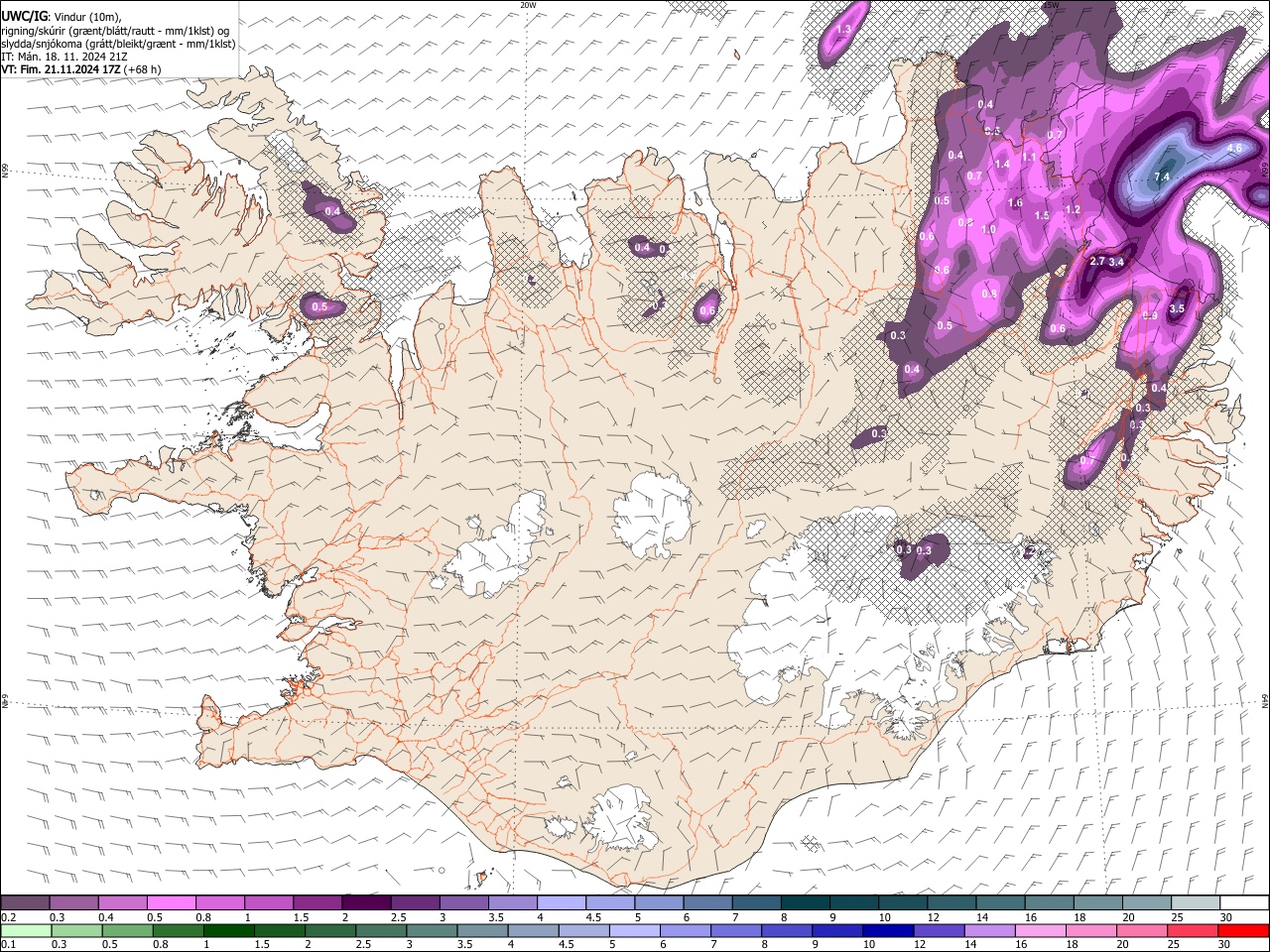Viewport: 1270px width, 952px height.
Task: Select the white snow legend swatch after 30
Action: point(1244,903)
